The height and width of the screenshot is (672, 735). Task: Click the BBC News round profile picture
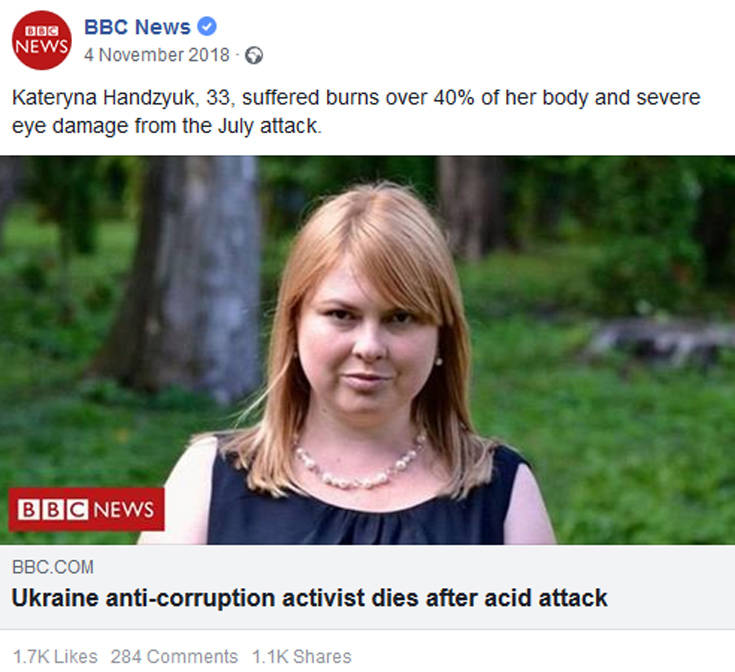tap(41, 40)
